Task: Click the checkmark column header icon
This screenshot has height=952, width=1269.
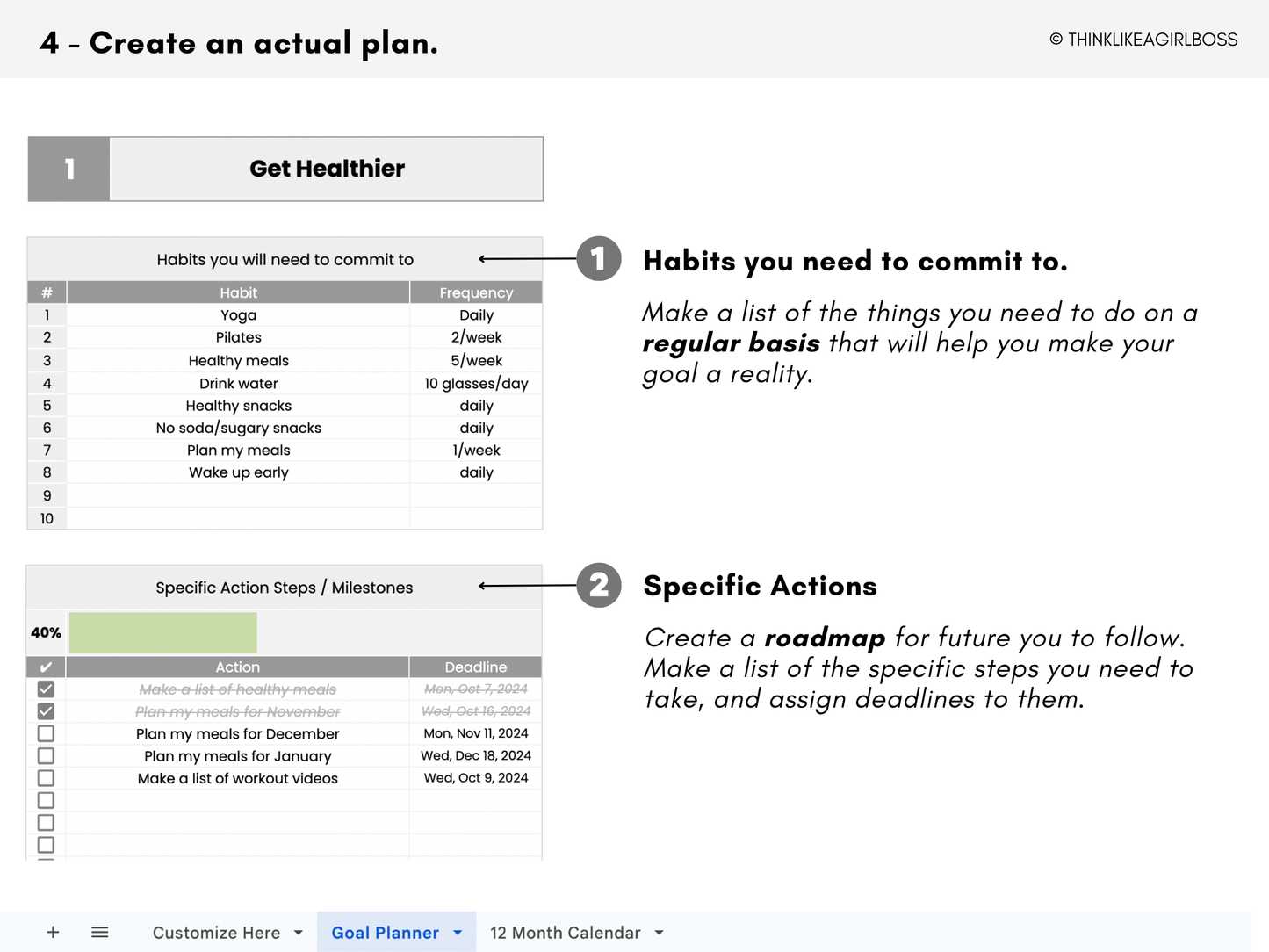Action: (x=46, y=667)
